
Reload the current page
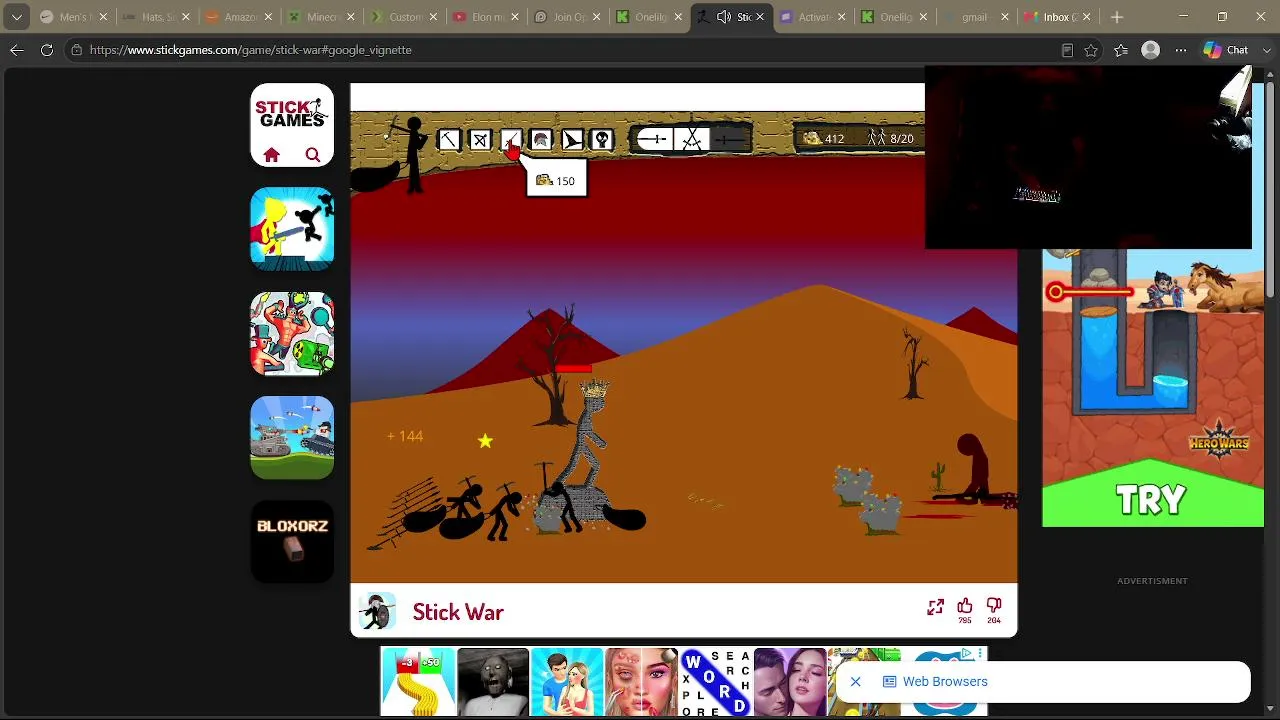[x=47, y=50]
